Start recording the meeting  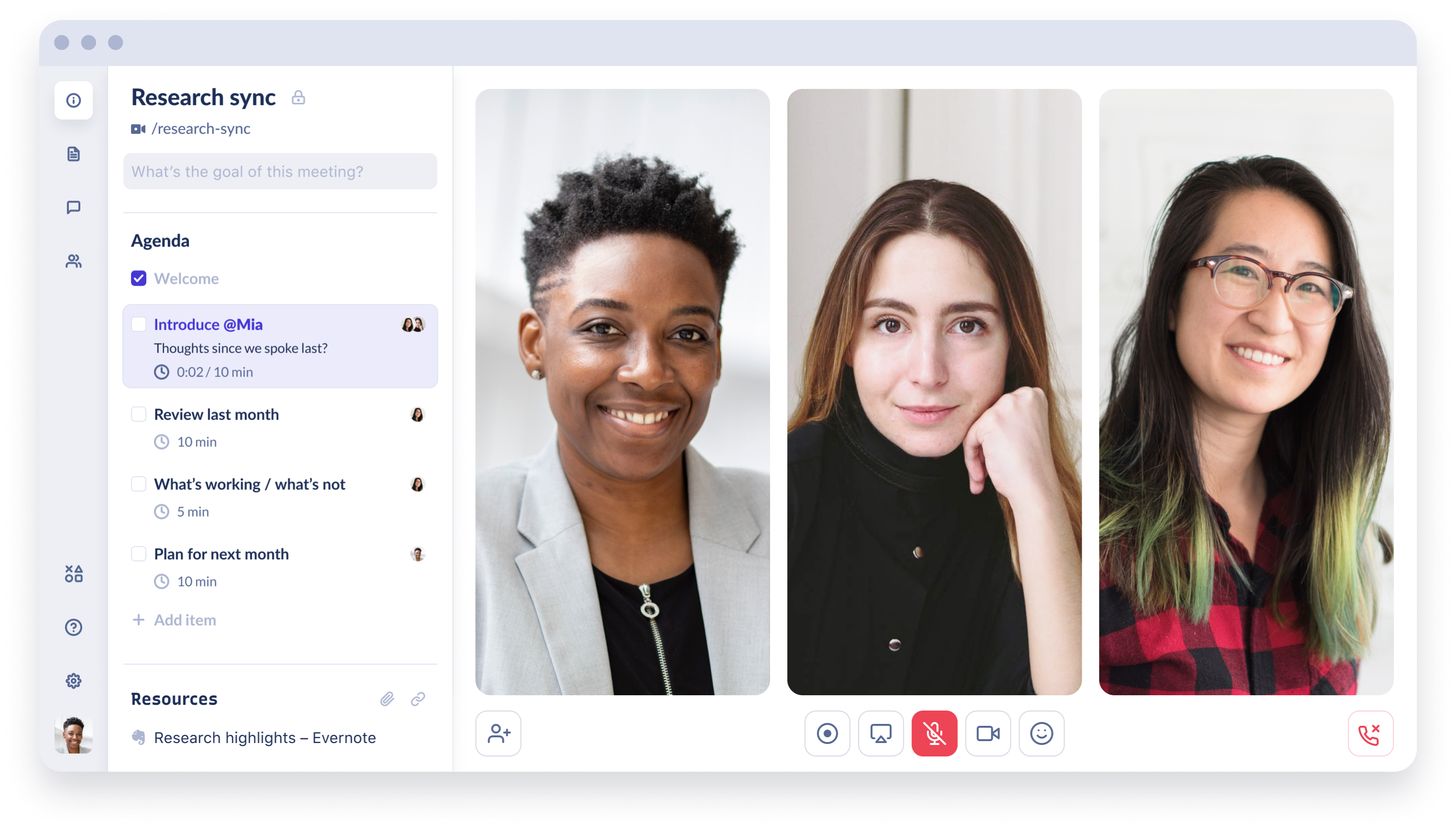[x=826, y=733]
